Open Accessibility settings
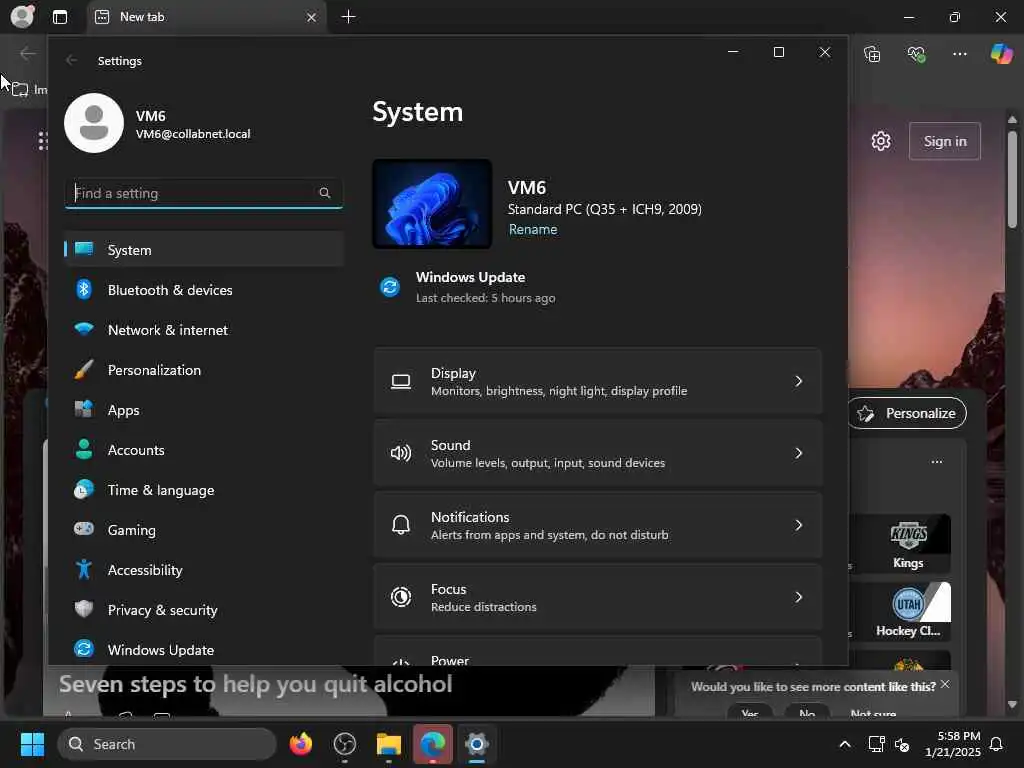Image resolution: width=1024 pixels, height=768 pixels. 204,570
